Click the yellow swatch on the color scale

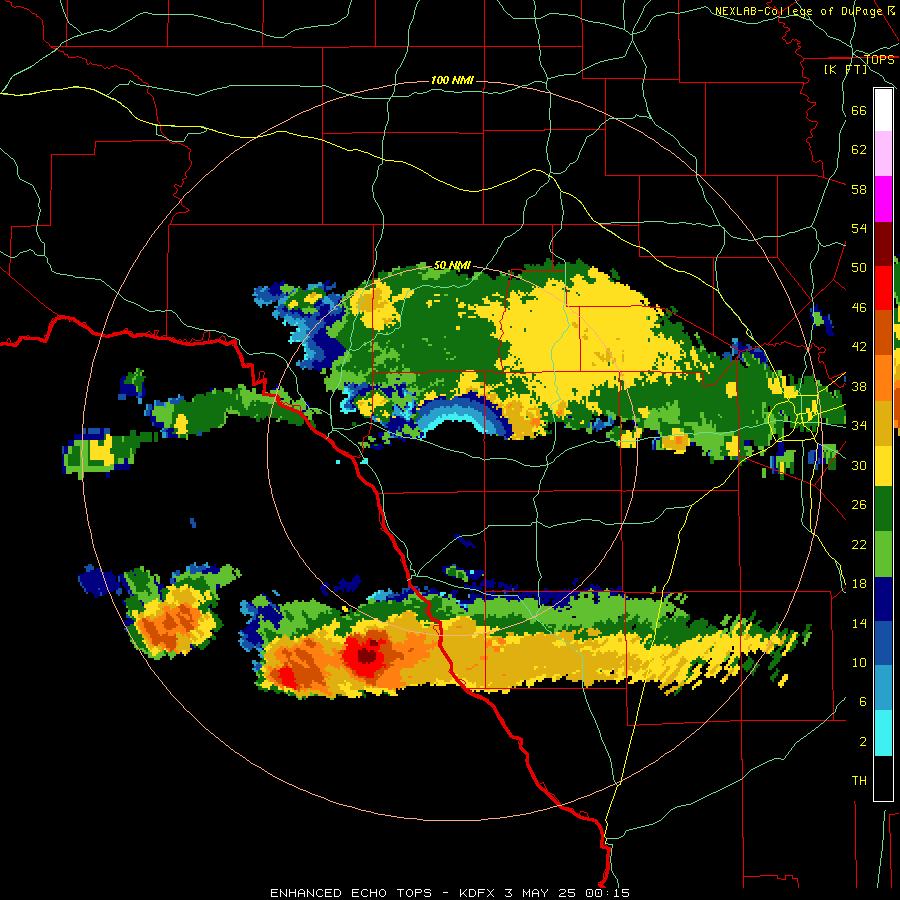point(883,466)
